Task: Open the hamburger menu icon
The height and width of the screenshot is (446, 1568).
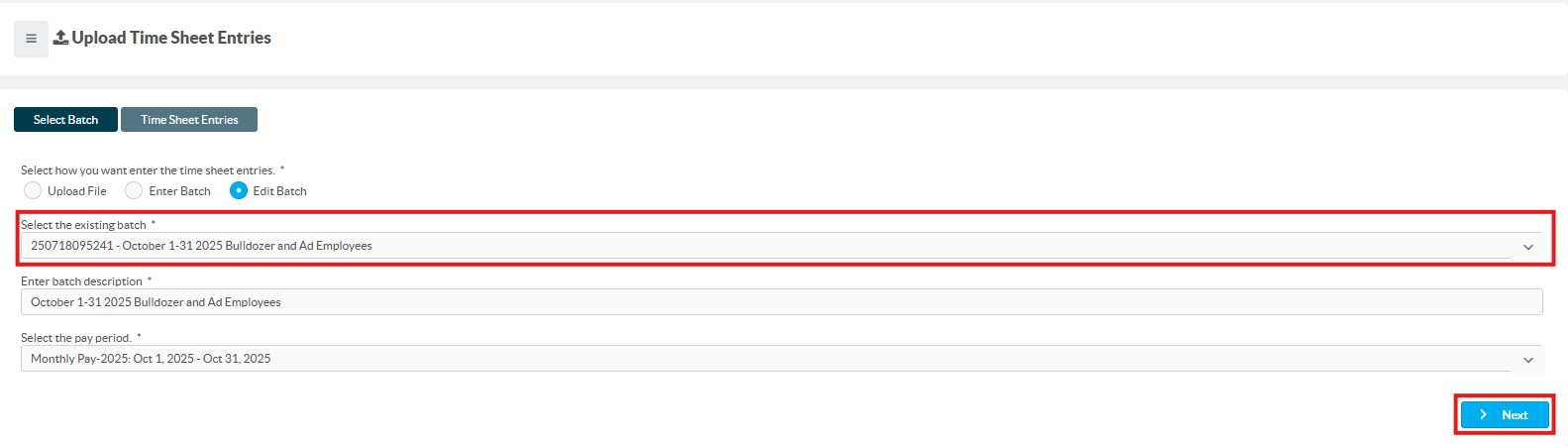Action: point(31,39)
